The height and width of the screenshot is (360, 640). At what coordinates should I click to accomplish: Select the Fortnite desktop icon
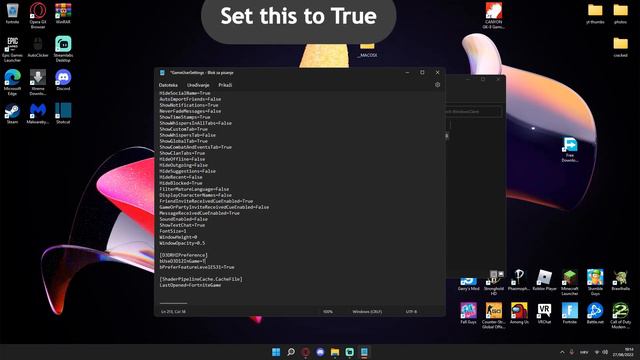(569, 313)
